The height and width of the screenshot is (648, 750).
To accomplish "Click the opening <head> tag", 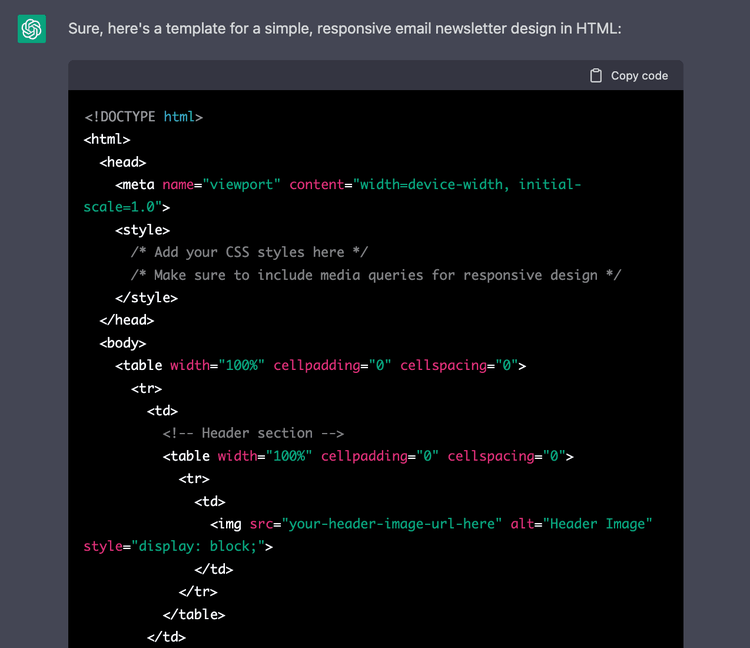I will pyautogui.click(x=123, y=162).
